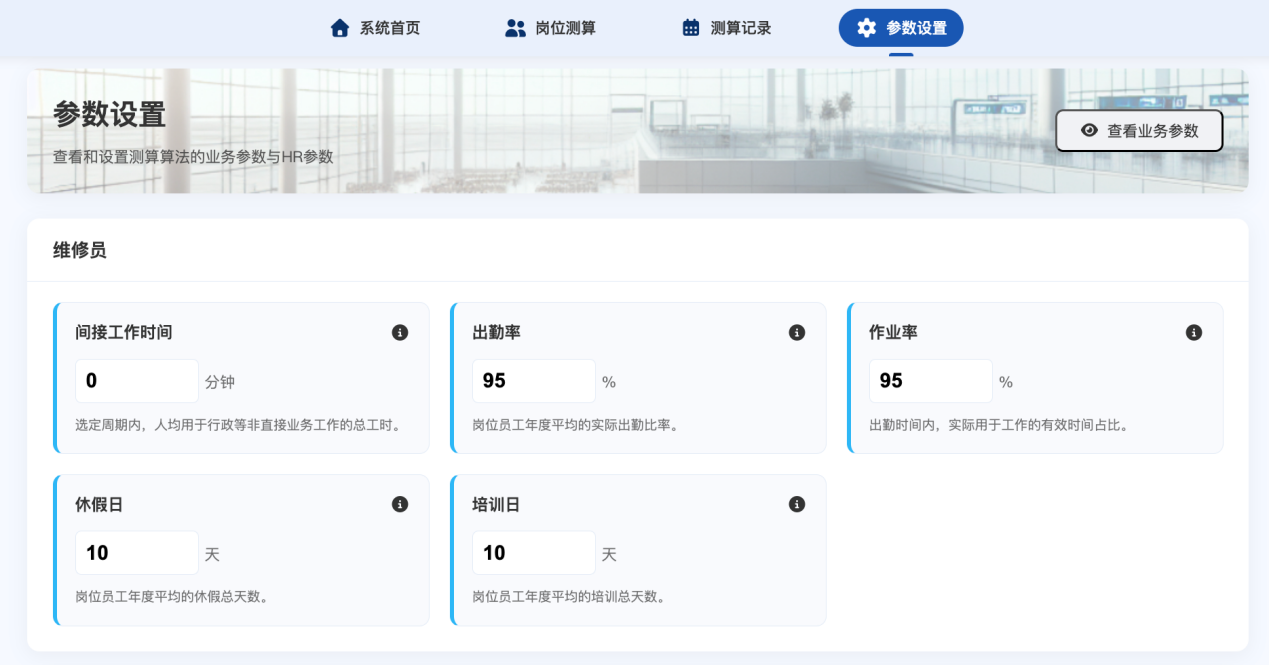This screenshot has width=1269, height=665.
Task: Click the 出勤率 card label
Action: (496, 333)
